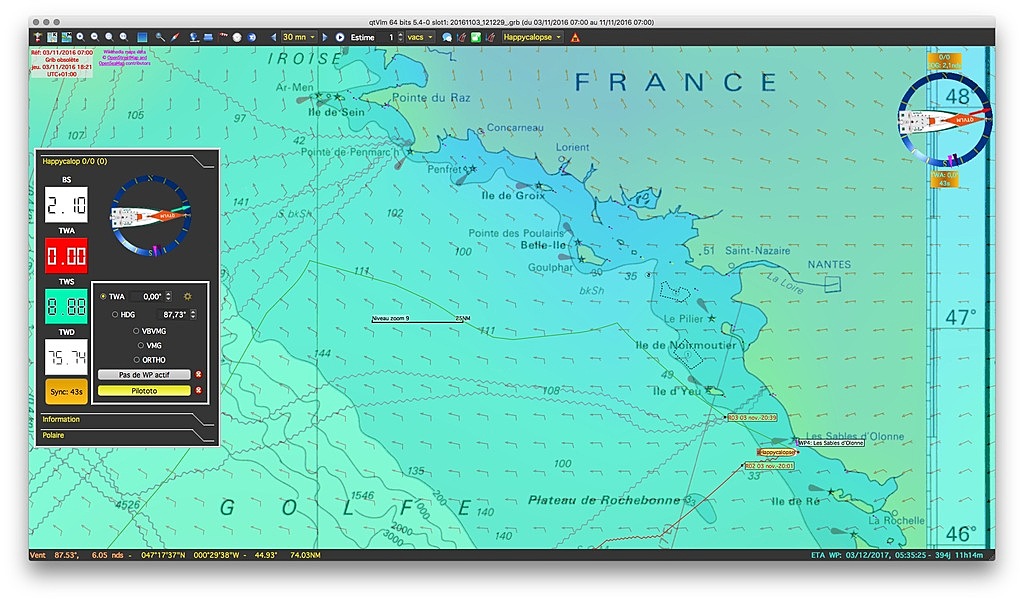Open the vacs unit dropdown

point(420,37)
